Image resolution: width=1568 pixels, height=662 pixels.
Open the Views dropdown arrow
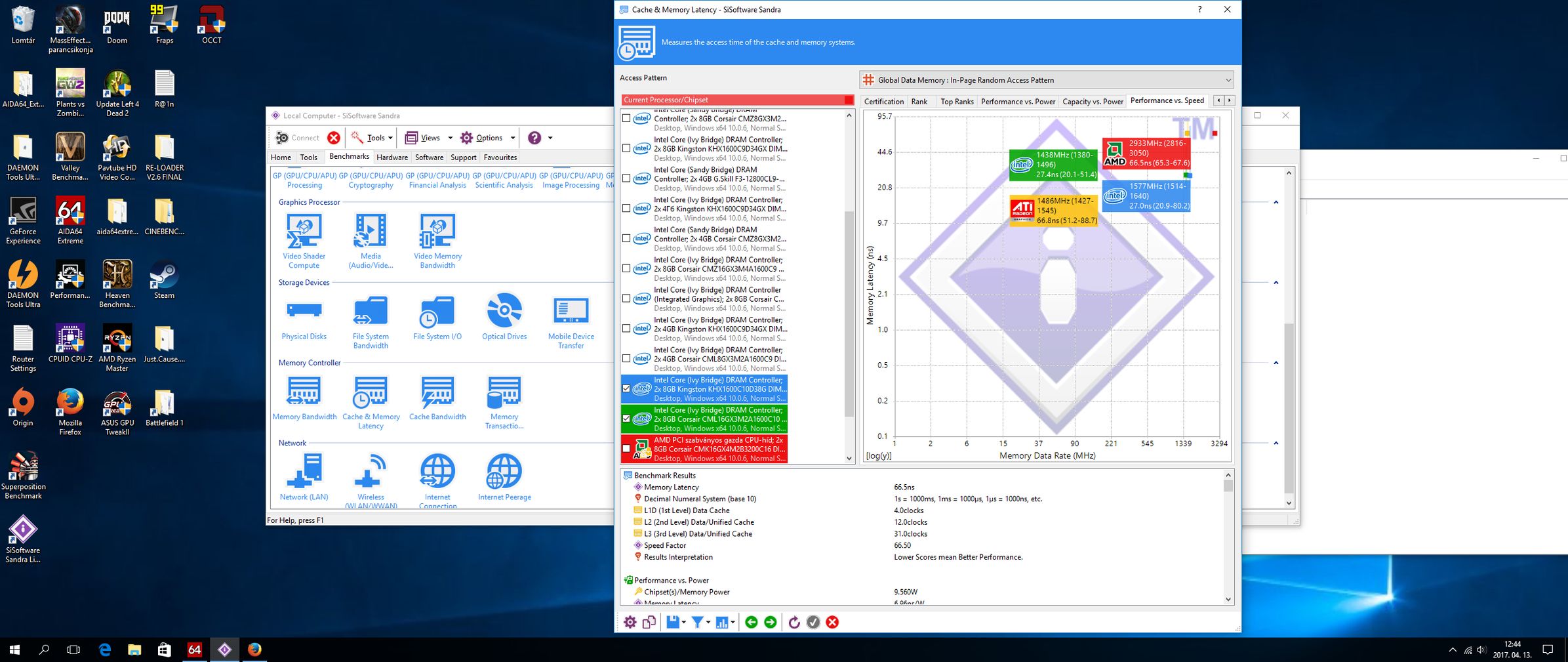pos(450,138)
